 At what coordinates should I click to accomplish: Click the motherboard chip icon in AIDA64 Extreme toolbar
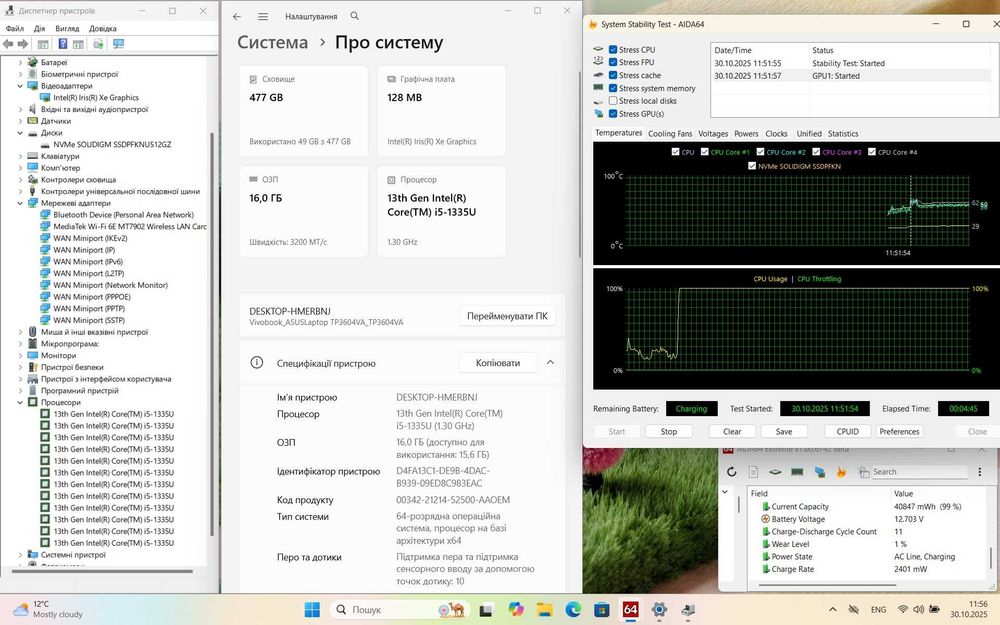tap(775, 472)
